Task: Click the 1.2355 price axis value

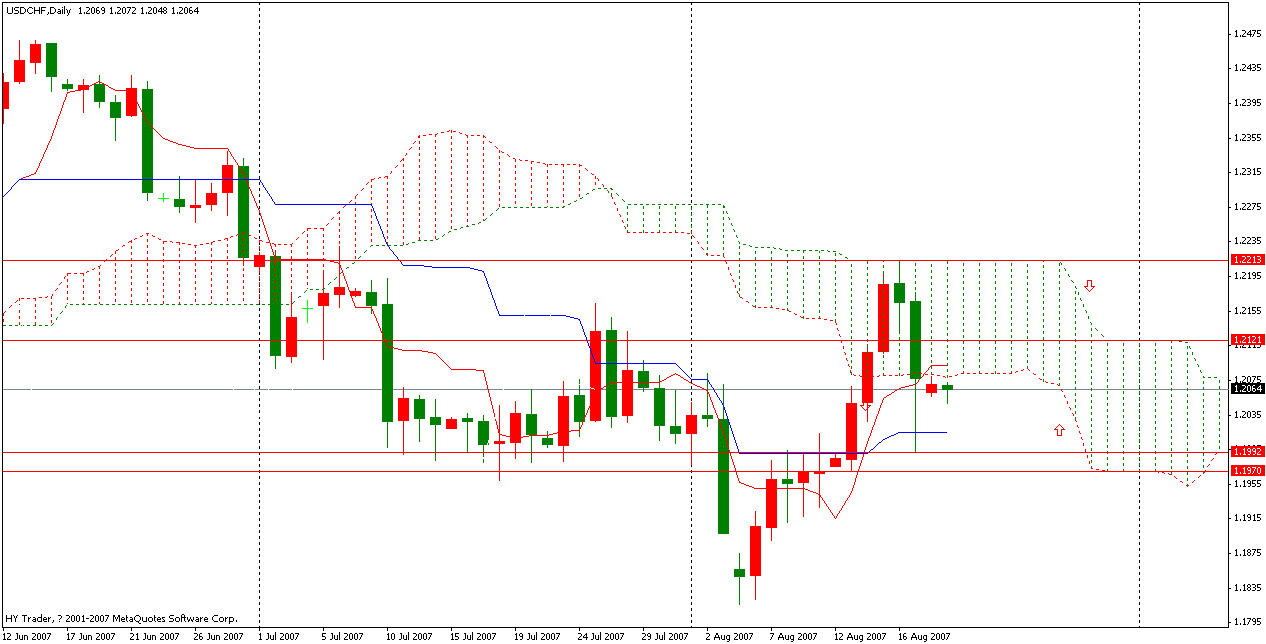Action: pos(1248,137)
